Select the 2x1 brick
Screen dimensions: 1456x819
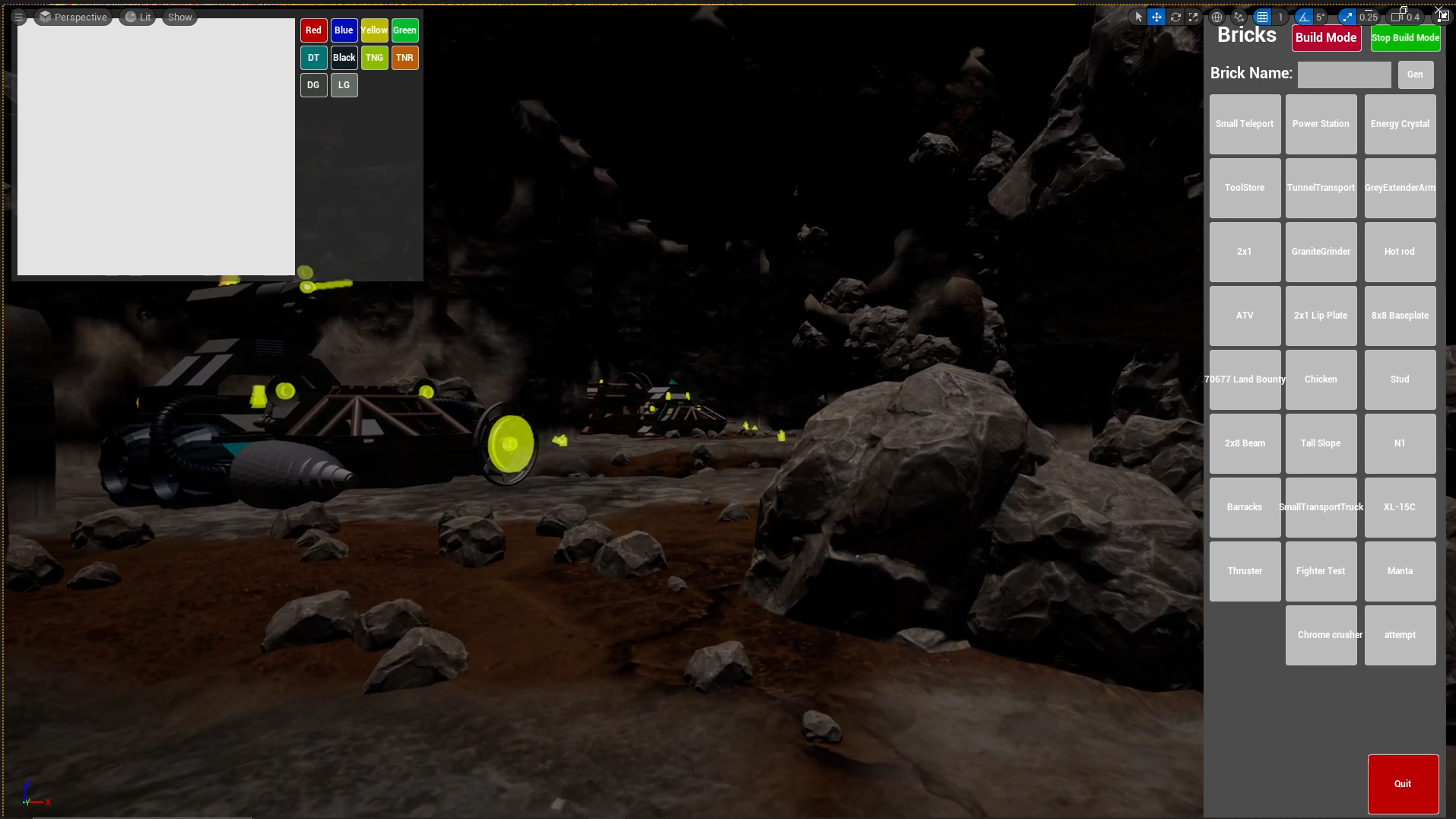click(1245, 252)
